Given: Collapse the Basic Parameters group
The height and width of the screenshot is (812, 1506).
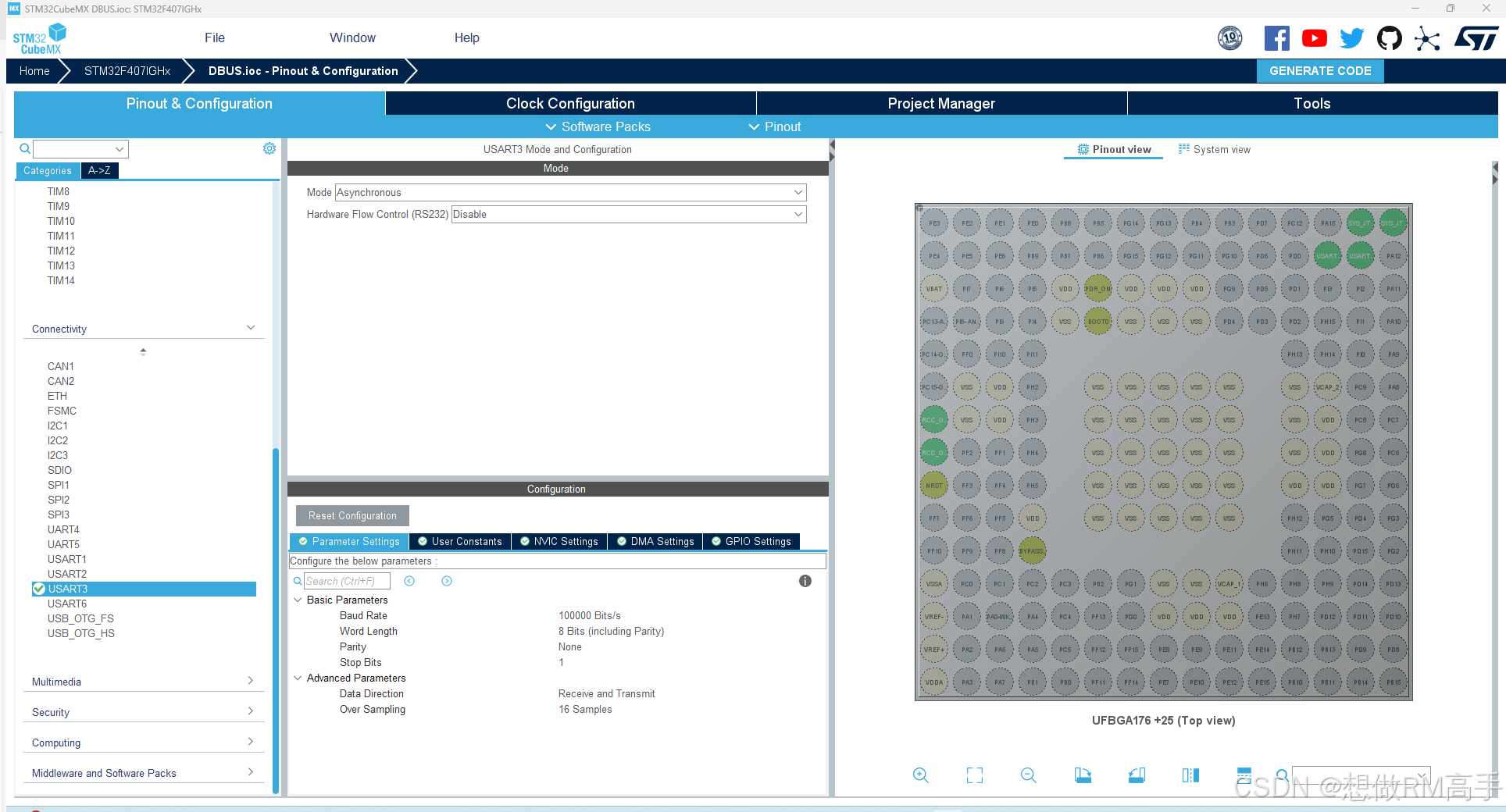Looking at the screenshot, I should [x=298, y=600].
